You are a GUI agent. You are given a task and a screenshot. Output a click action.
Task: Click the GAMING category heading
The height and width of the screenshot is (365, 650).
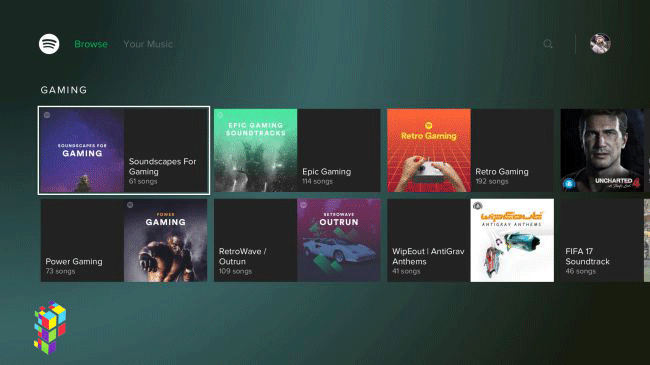tap(64, 90)
